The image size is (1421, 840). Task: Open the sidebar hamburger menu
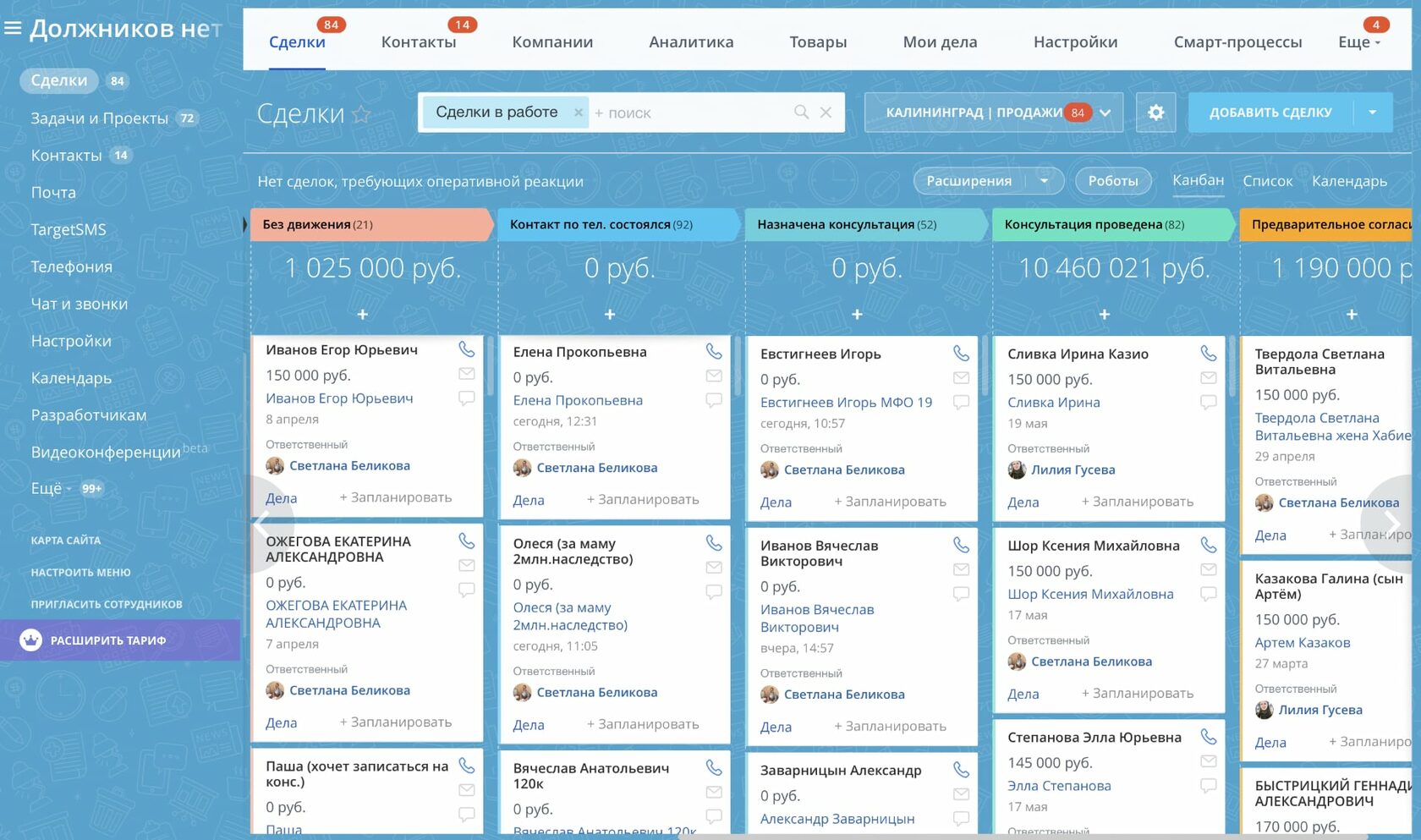click(x=12, y=27)
